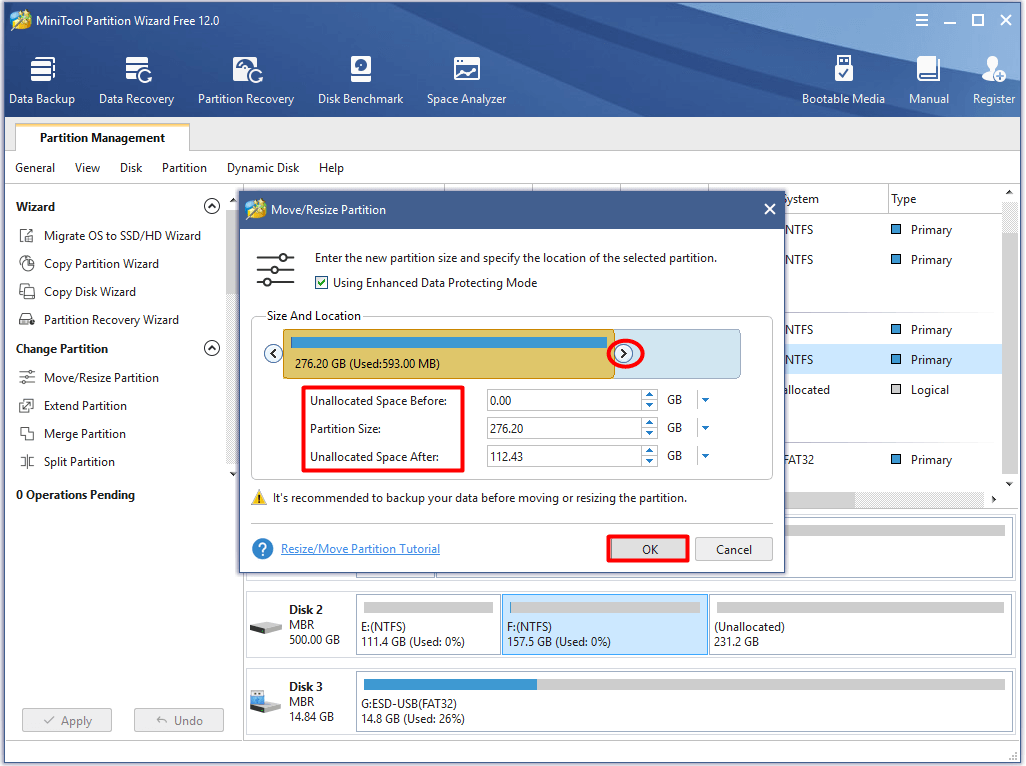This screenshot has height=766, width=1026.
Task: Decrease Partition Size value
Action: coord(649,434)
